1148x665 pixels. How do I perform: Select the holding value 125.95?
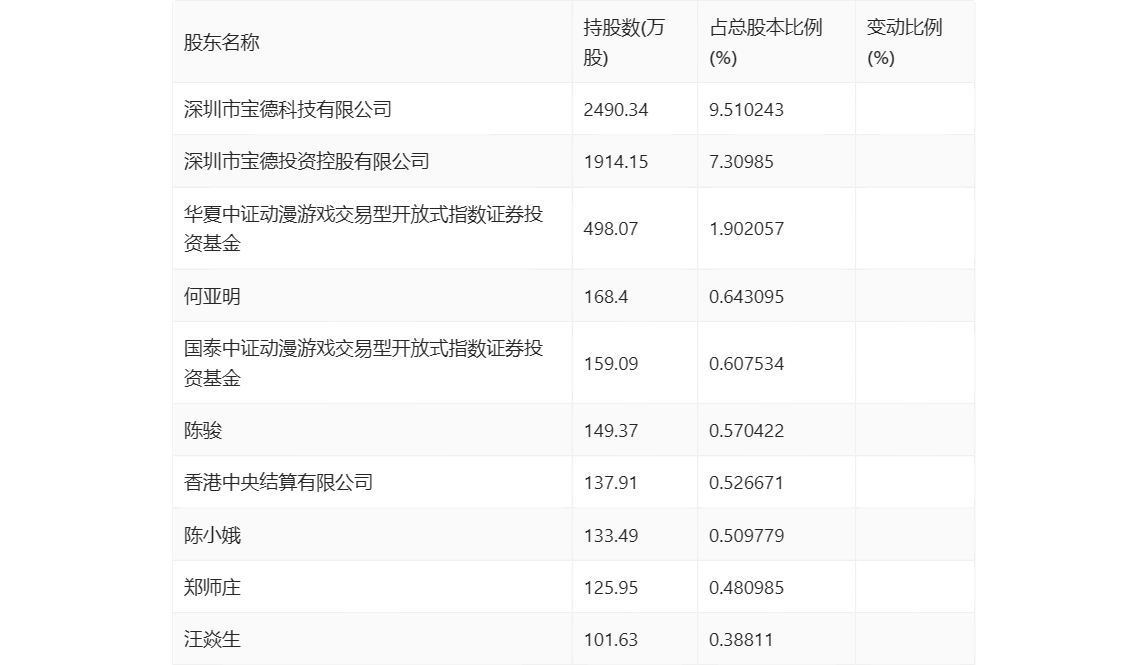pos(611,587)
